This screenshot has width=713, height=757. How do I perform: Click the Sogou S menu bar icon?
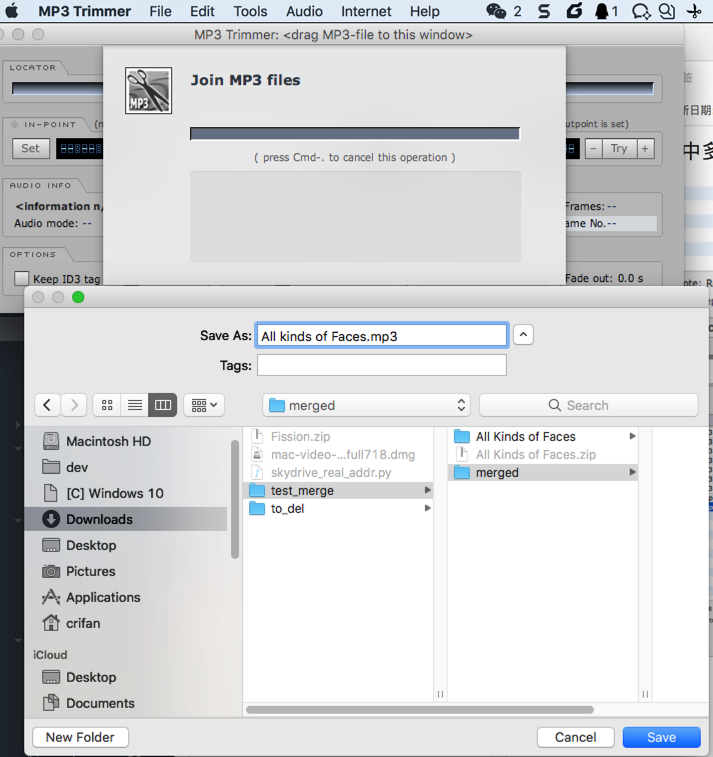pyautogui.click(x=544, y=11)
